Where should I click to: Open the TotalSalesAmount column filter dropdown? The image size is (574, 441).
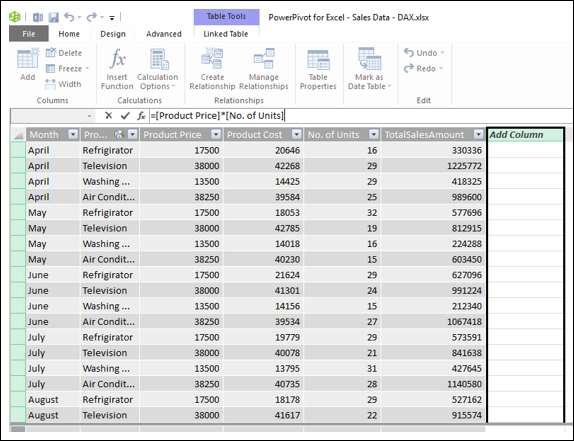coord(478,134)
